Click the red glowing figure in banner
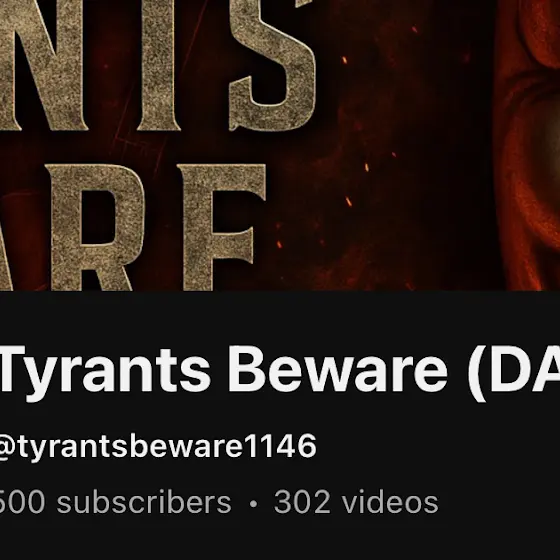This screenshot has height=560, width=560. (528, 145)
